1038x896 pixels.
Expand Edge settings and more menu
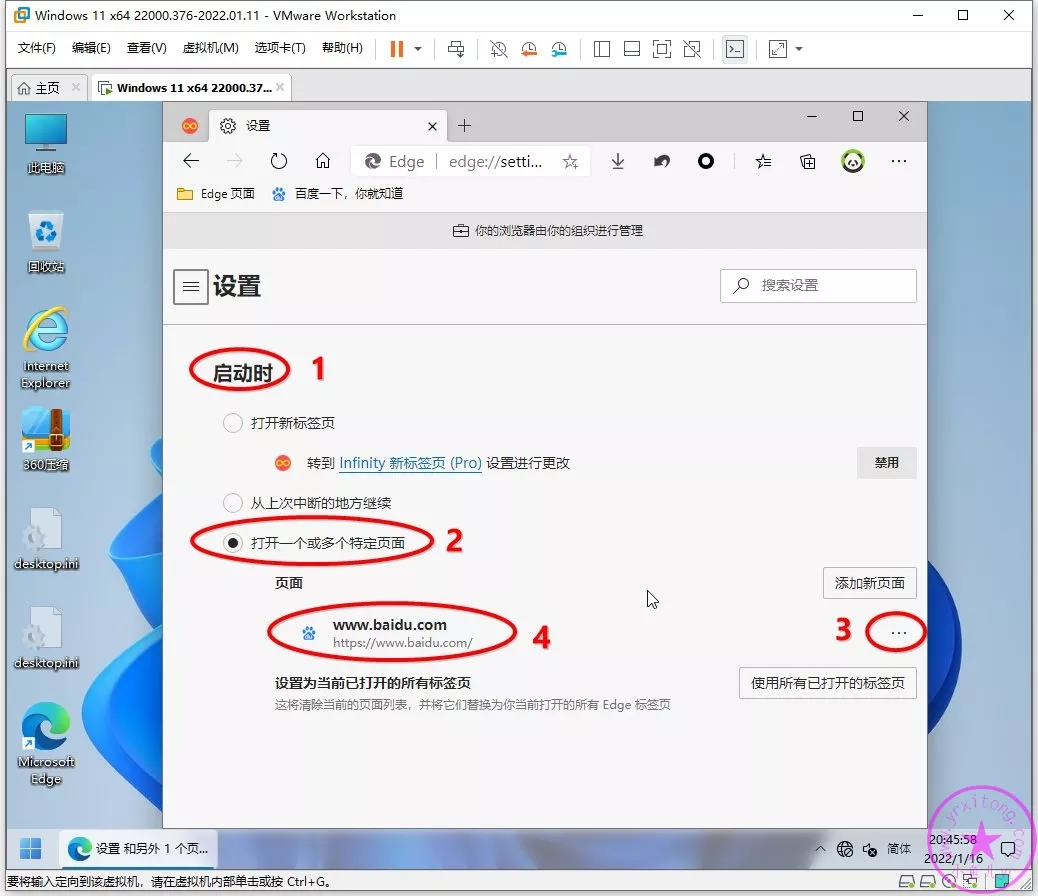point(898,161)
